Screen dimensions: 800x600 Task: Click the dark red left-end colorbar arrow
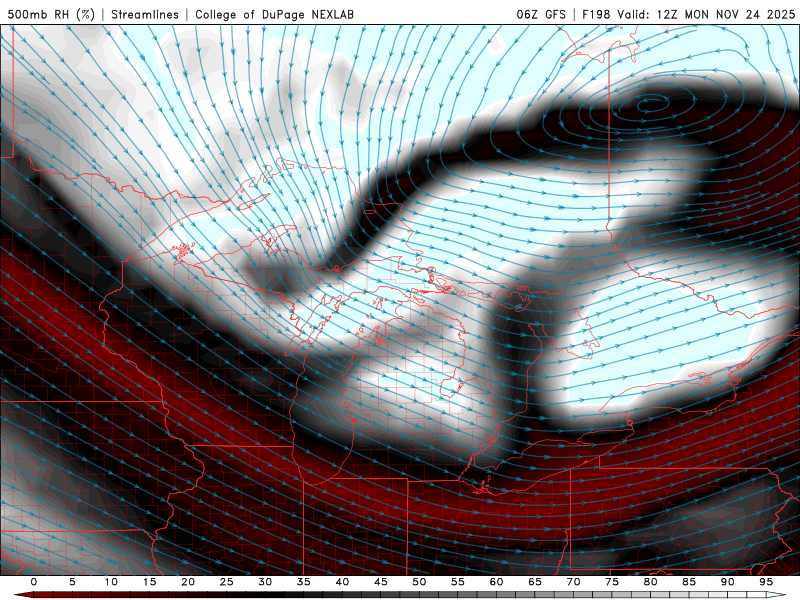tap(23, 595)
